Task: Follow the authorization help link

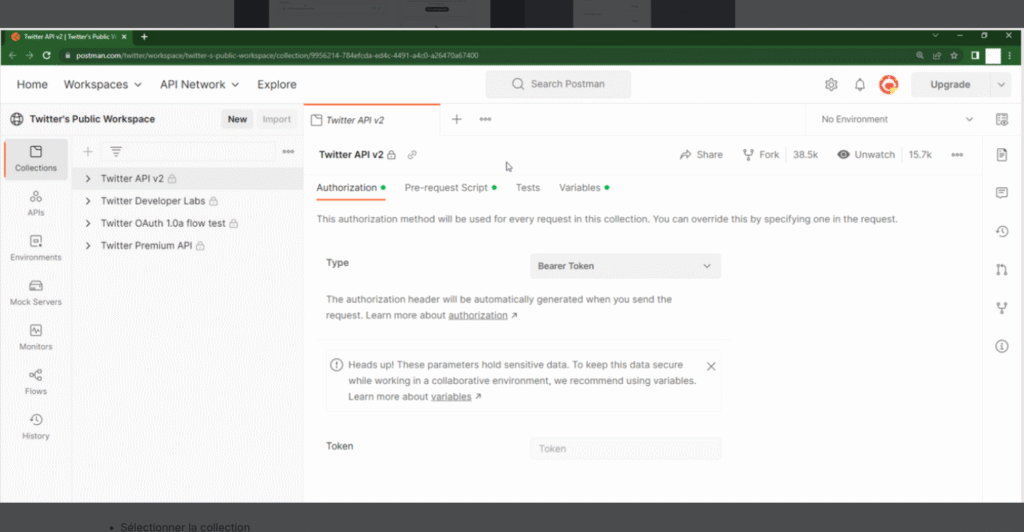Action: [x=477, y=315]
